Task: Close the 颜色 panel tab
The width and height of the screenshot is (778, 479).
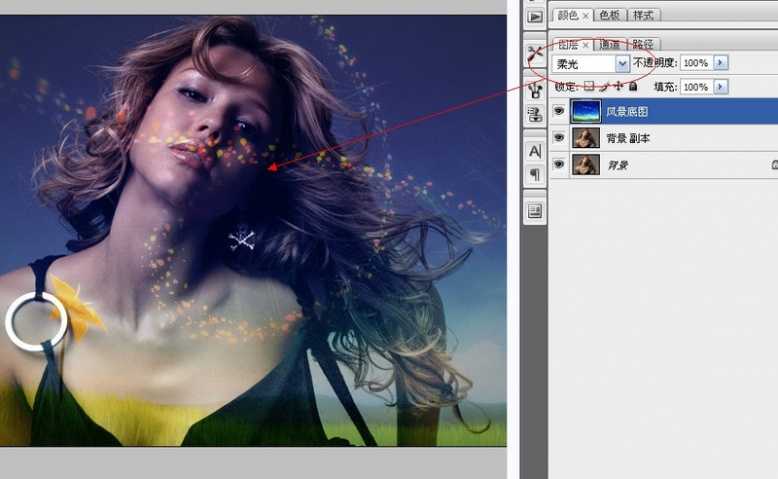Action: point(585,16)
